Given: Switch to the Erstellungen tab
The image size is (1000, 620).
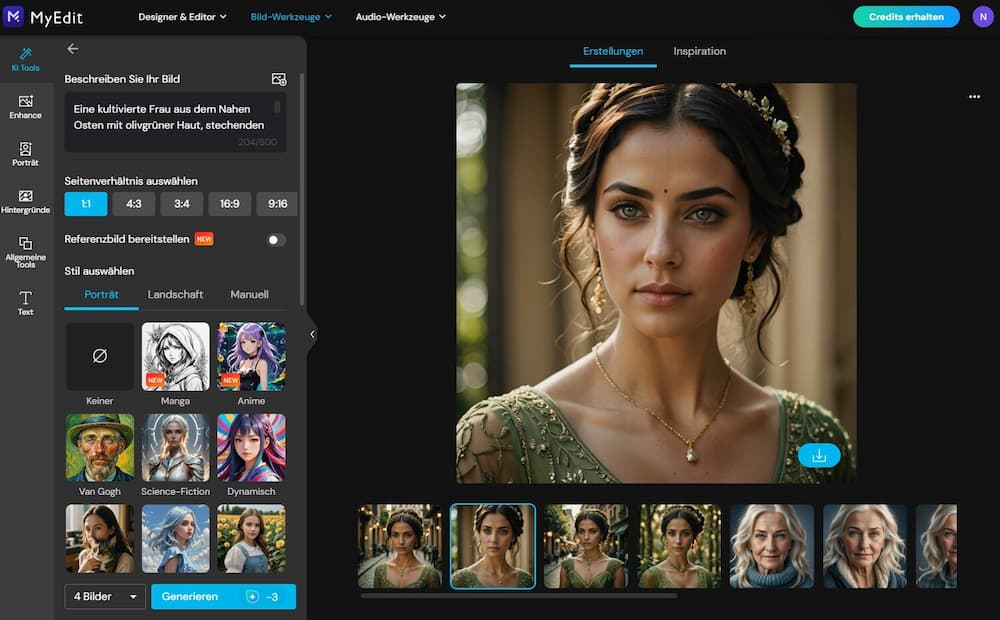Looking at the screenshot, I should coord(613,51).
